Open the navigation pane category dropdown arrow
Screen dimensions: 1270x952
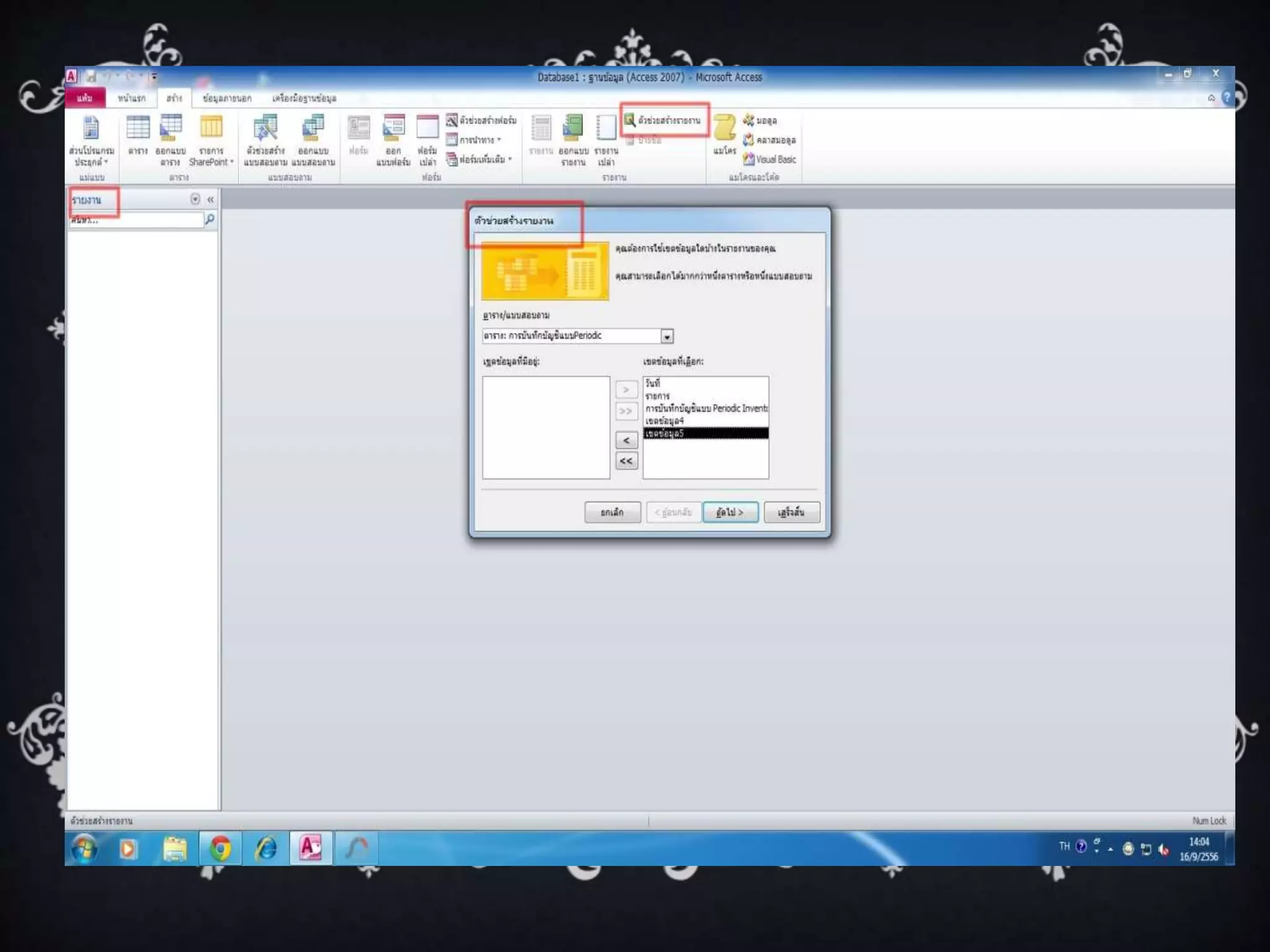click(x=195, y=199)
